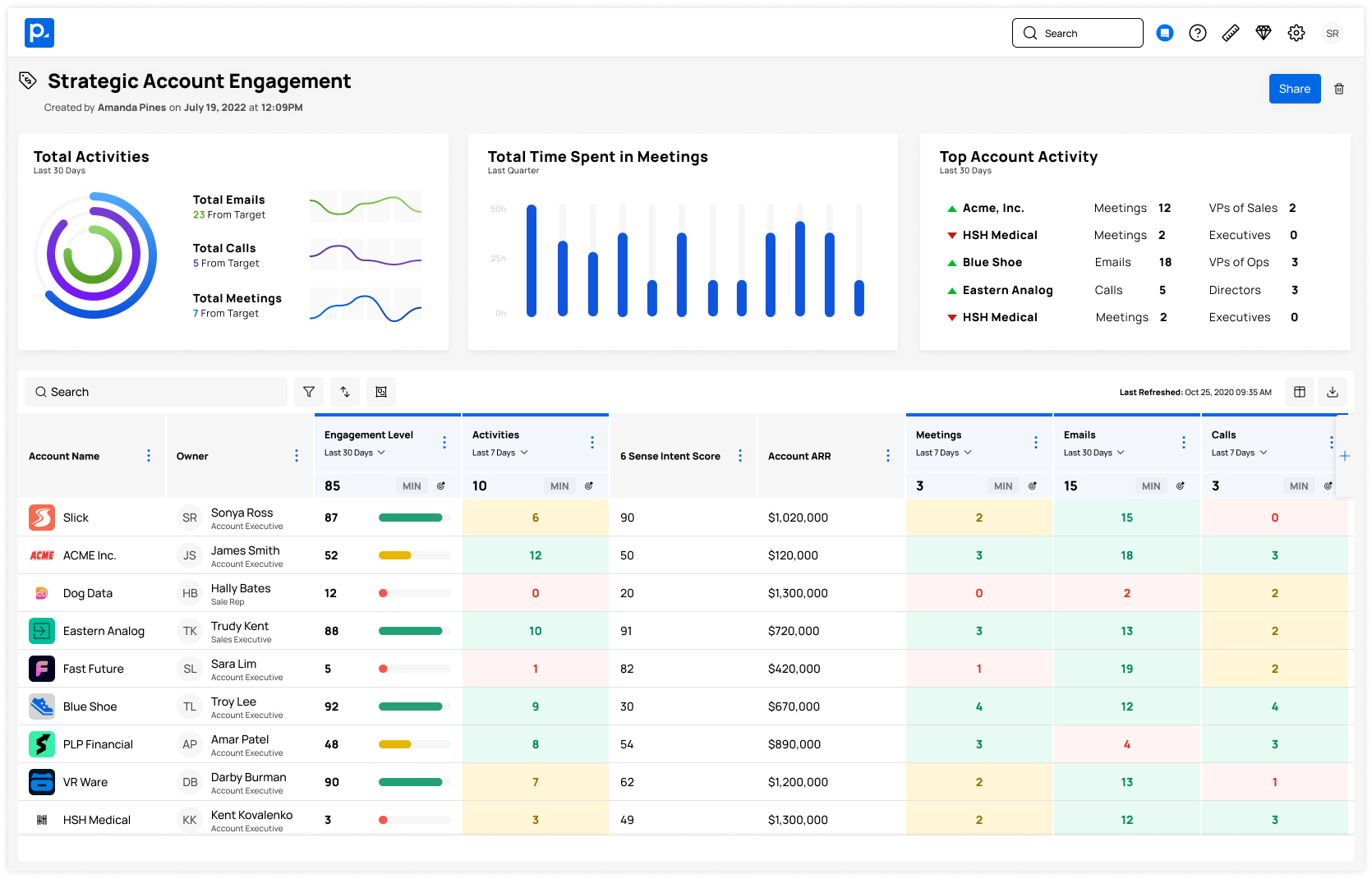
Task: Click the ruler icon in header
Action: tap(1231, 33)
